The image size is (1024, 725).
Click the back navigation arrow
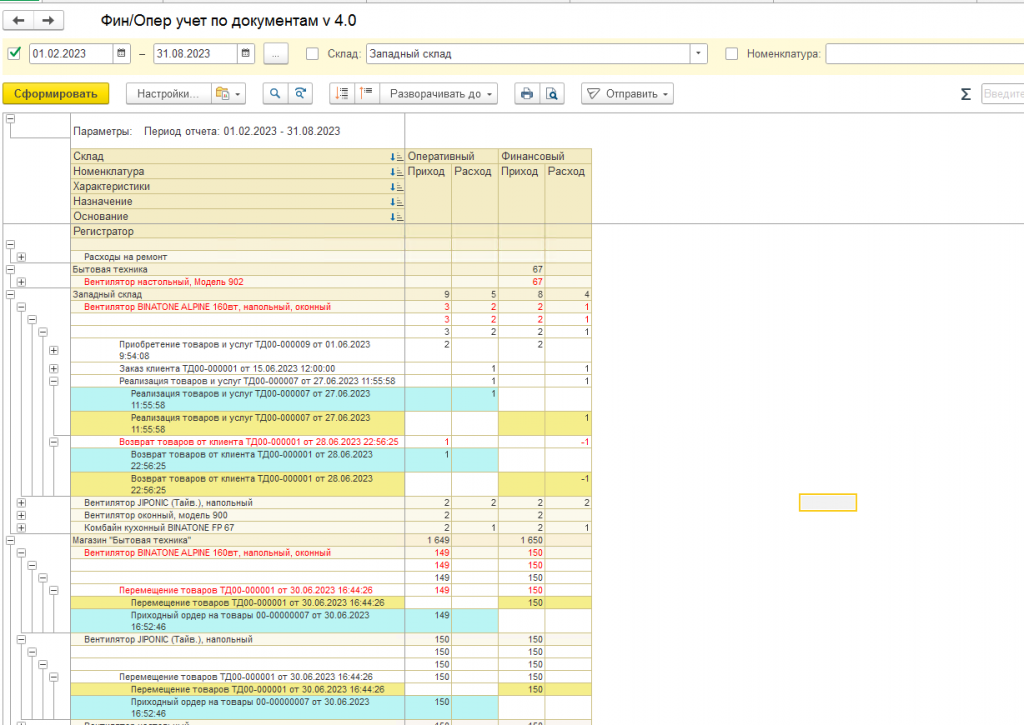20,21
